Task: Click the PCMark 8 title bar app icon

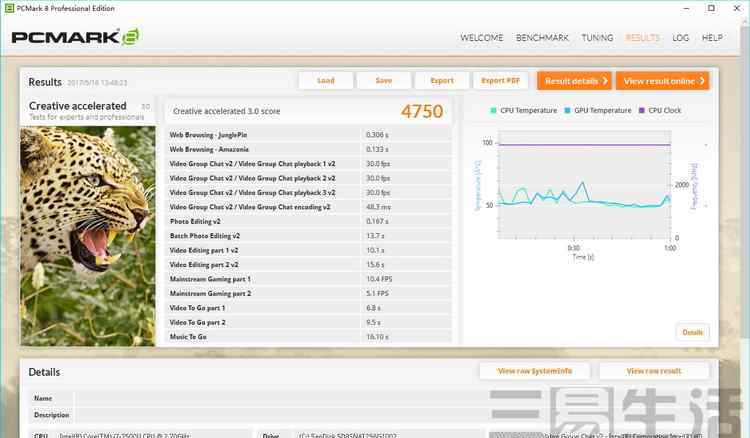Action: [8, 8]
